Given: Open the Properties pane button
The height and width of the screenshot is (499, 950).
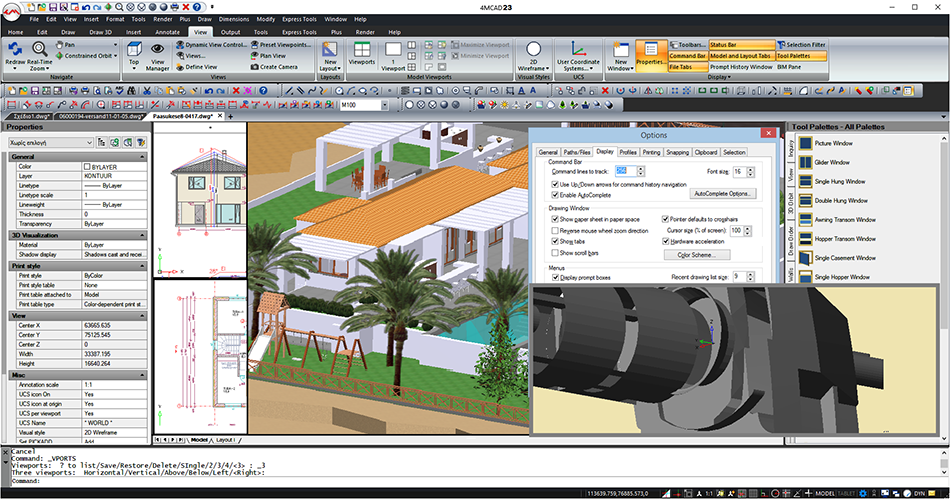Looking at the screenshot, I should [x=650, y=54].
